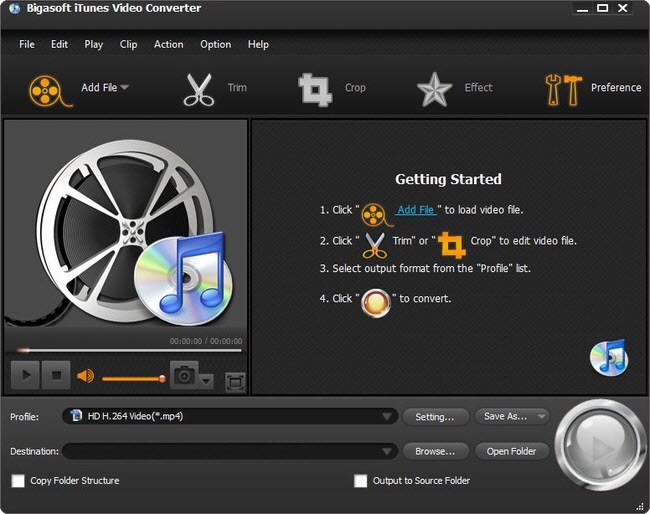Open the Effect star tool

tap(434, 90)
